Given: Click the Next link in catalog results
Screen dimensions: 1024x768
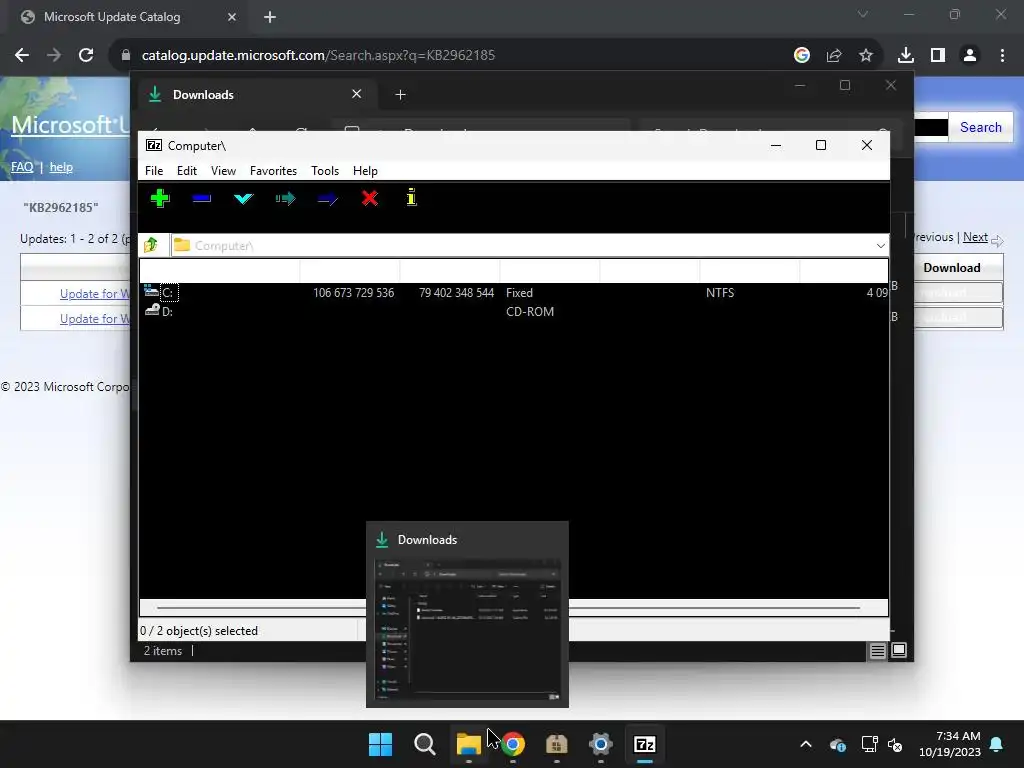Looking at the screenshot, I should coord(975,237).
